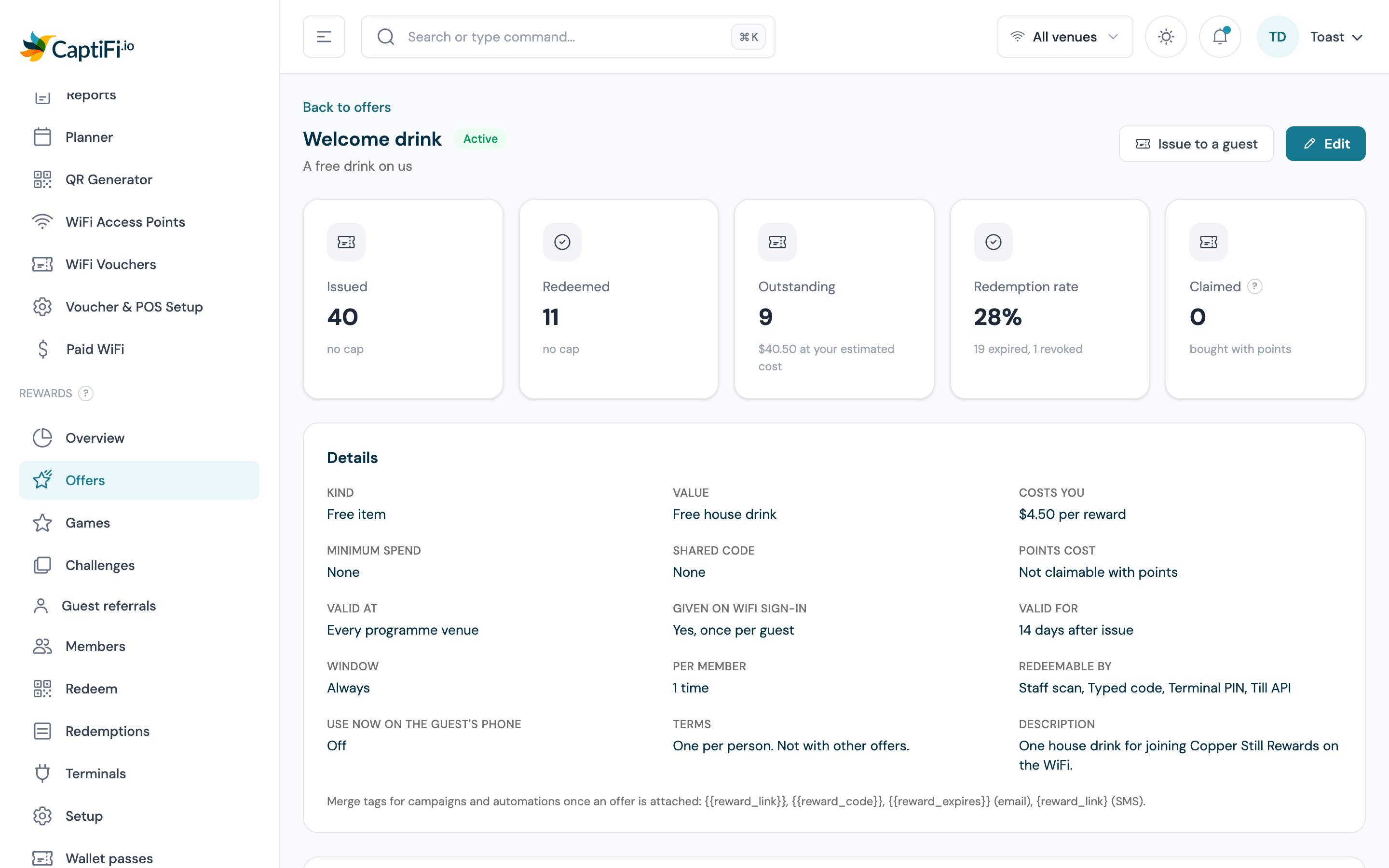Collapse the sidebar with the menu icon
1389x868 pixels.
[324, 37]
